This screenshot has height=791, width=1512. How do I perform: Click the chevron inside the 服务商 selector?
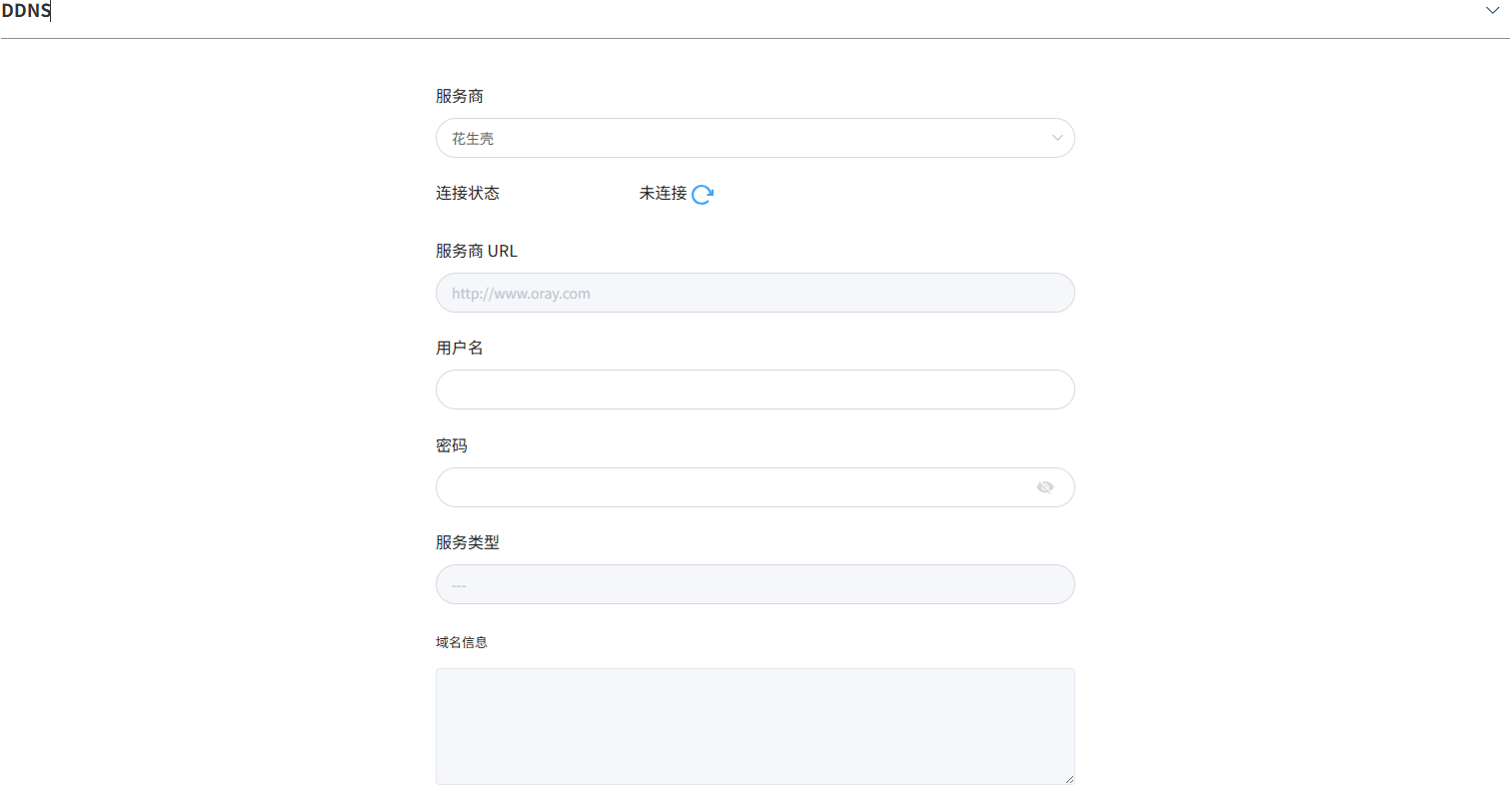tap(1056, 138)
